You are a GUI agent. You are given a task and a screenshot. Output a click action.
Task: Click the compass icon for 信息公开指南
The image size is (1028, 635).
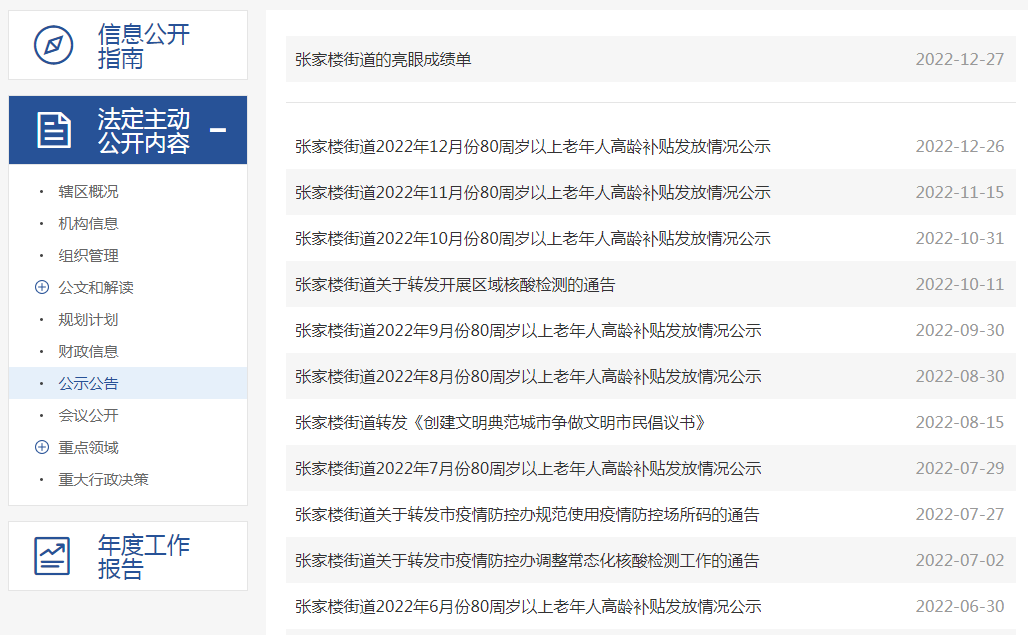coord(53,45)
